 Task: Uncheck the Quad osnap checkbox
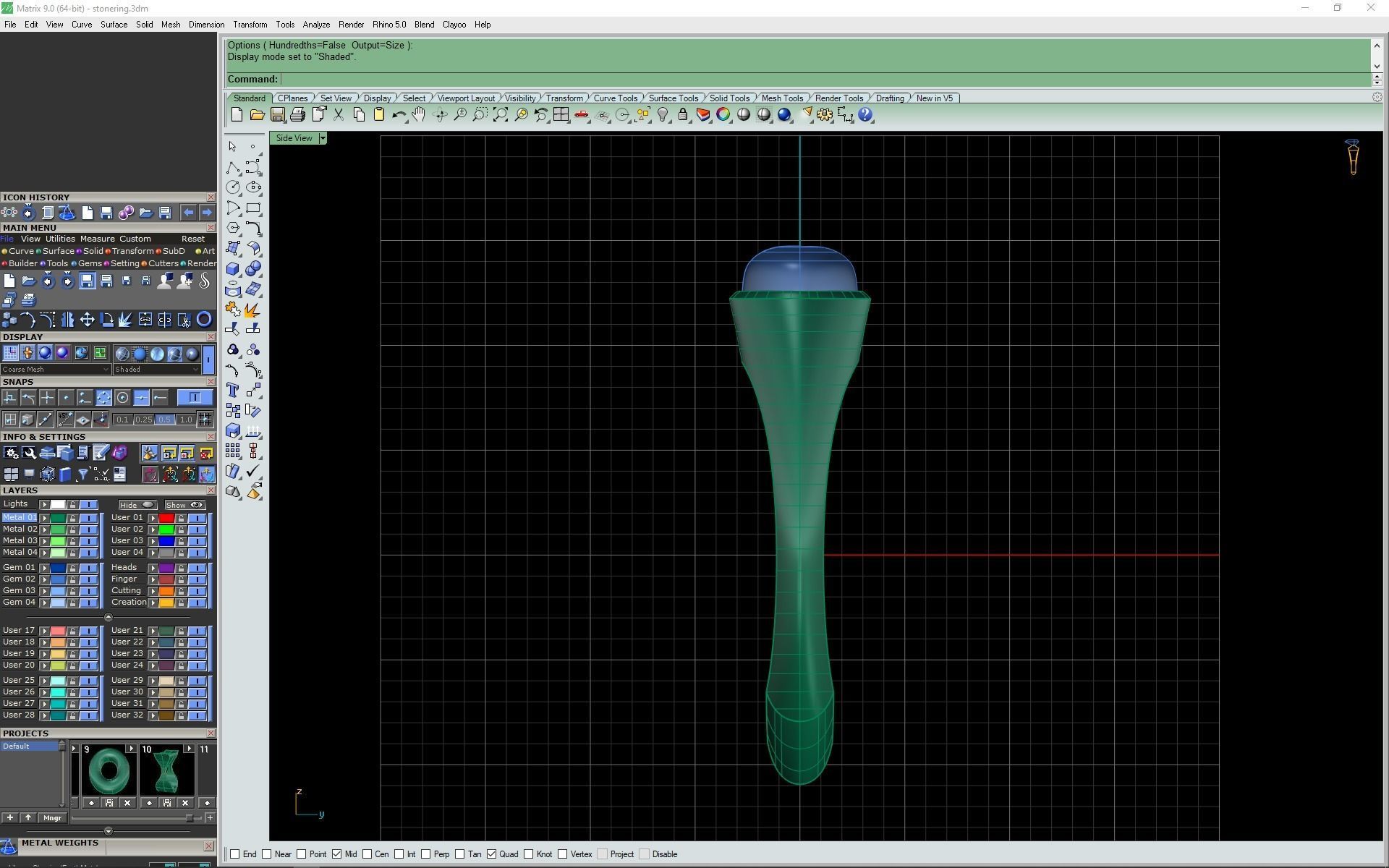[x=492, y=854]
